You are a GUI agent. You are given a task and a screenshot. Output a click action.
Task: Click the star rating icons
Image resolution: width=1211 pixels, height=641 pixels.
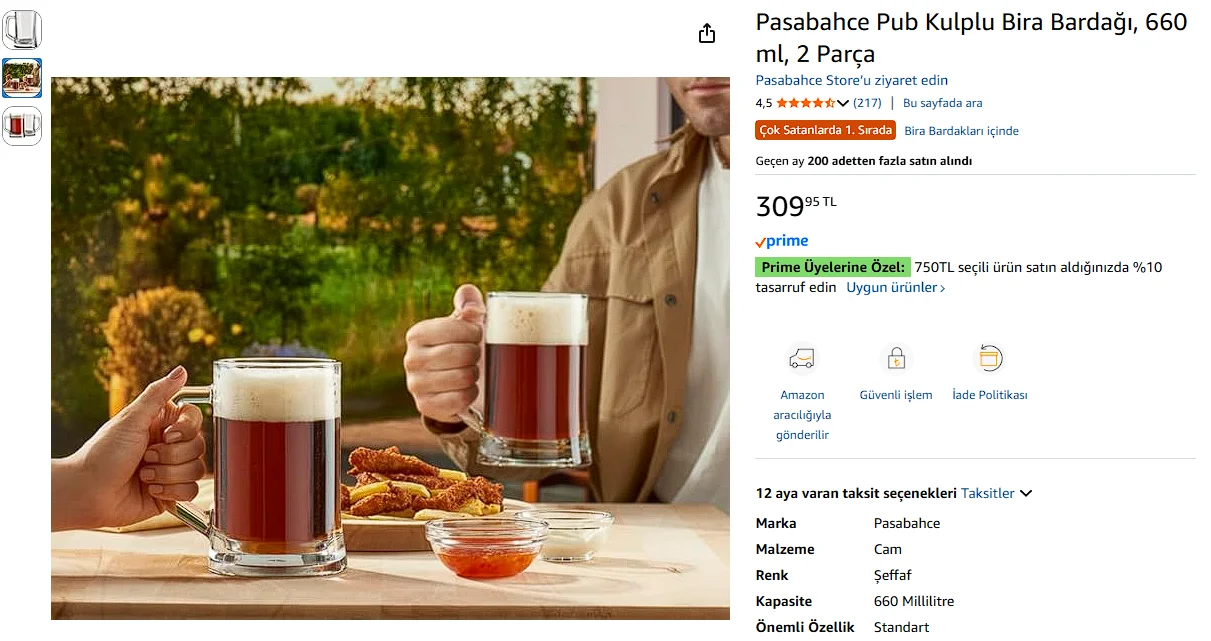(805, 103)
